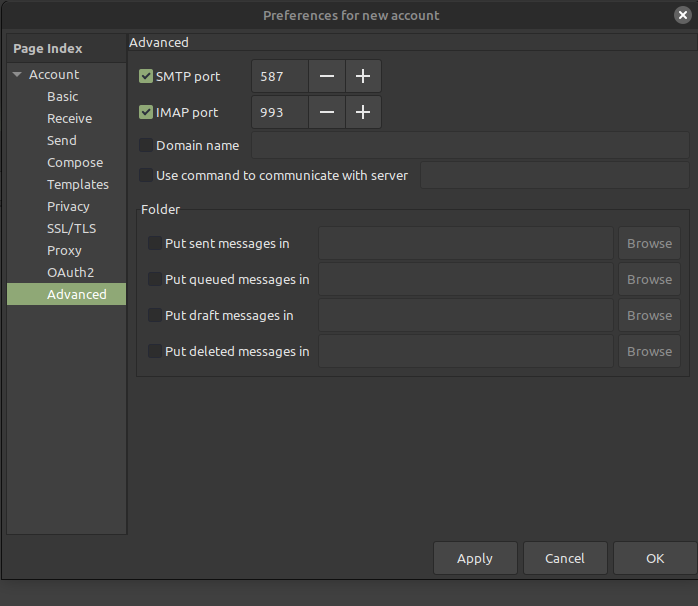Uncheck the IMAP port checkbox
This screenshot has height=606, width=698.
[146, 112]
